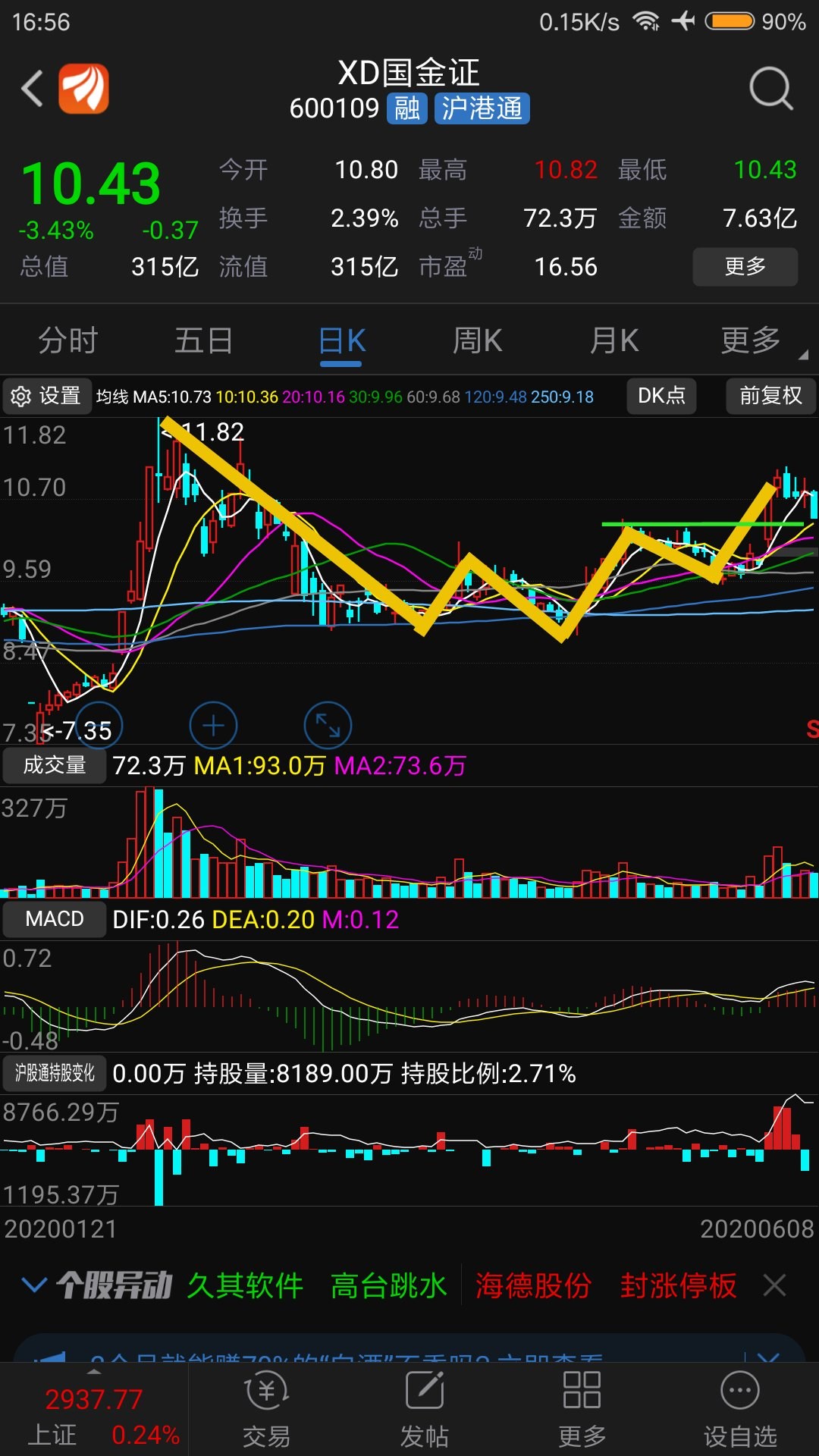Open the 发帖 post icon

point(425,1410)
